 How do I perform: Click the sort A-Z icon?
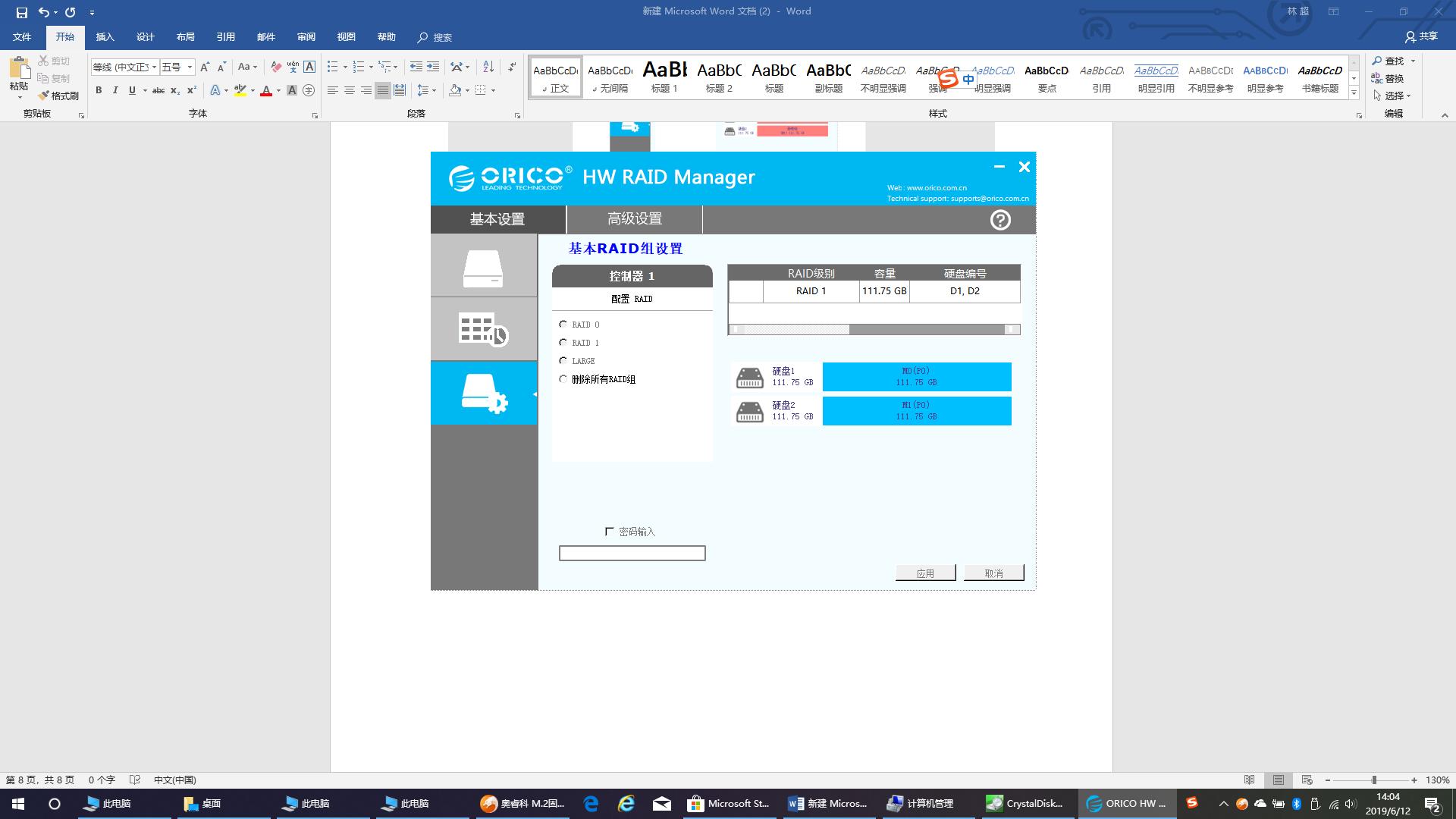coord(488,67)
